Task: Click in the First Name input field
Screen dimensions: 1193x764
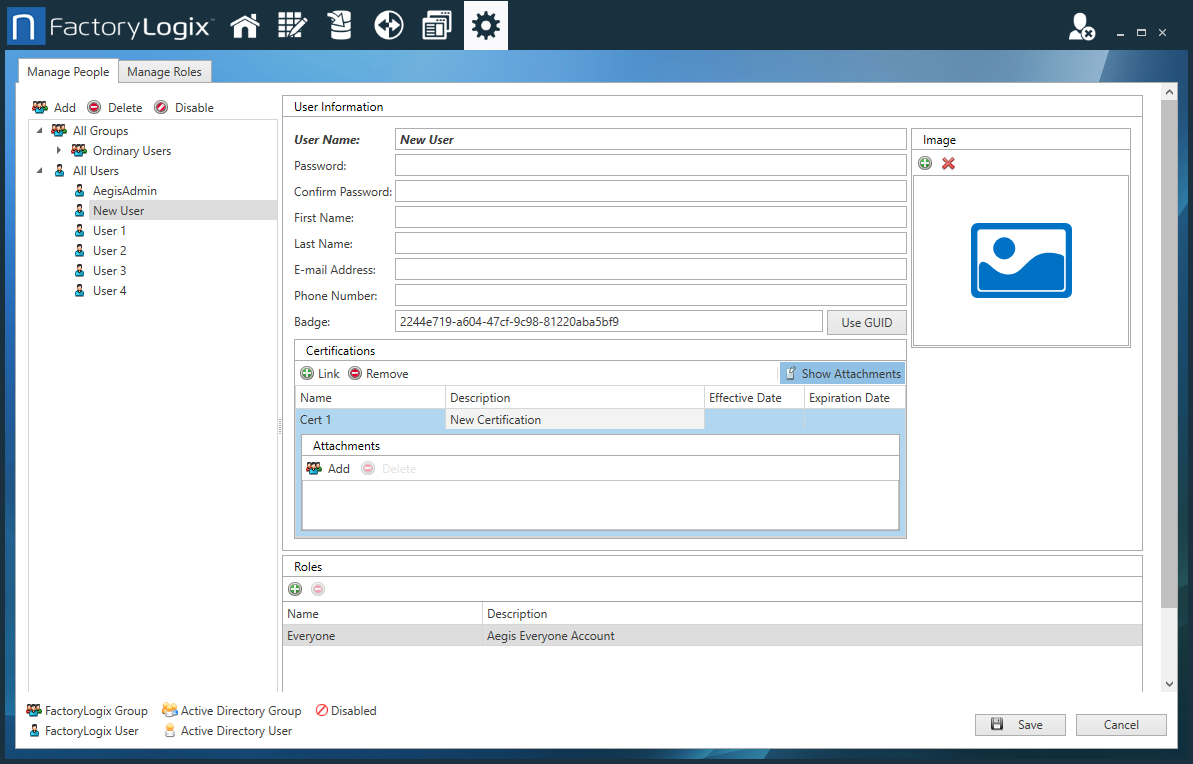Action: 650,217
